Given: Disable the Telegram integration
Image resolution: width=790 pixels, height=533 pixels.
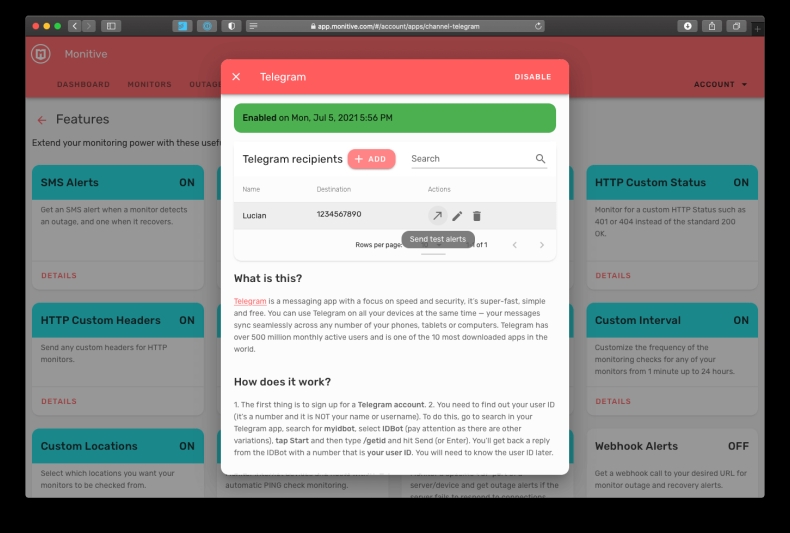Looking at the screenshot, I should 532,77.
